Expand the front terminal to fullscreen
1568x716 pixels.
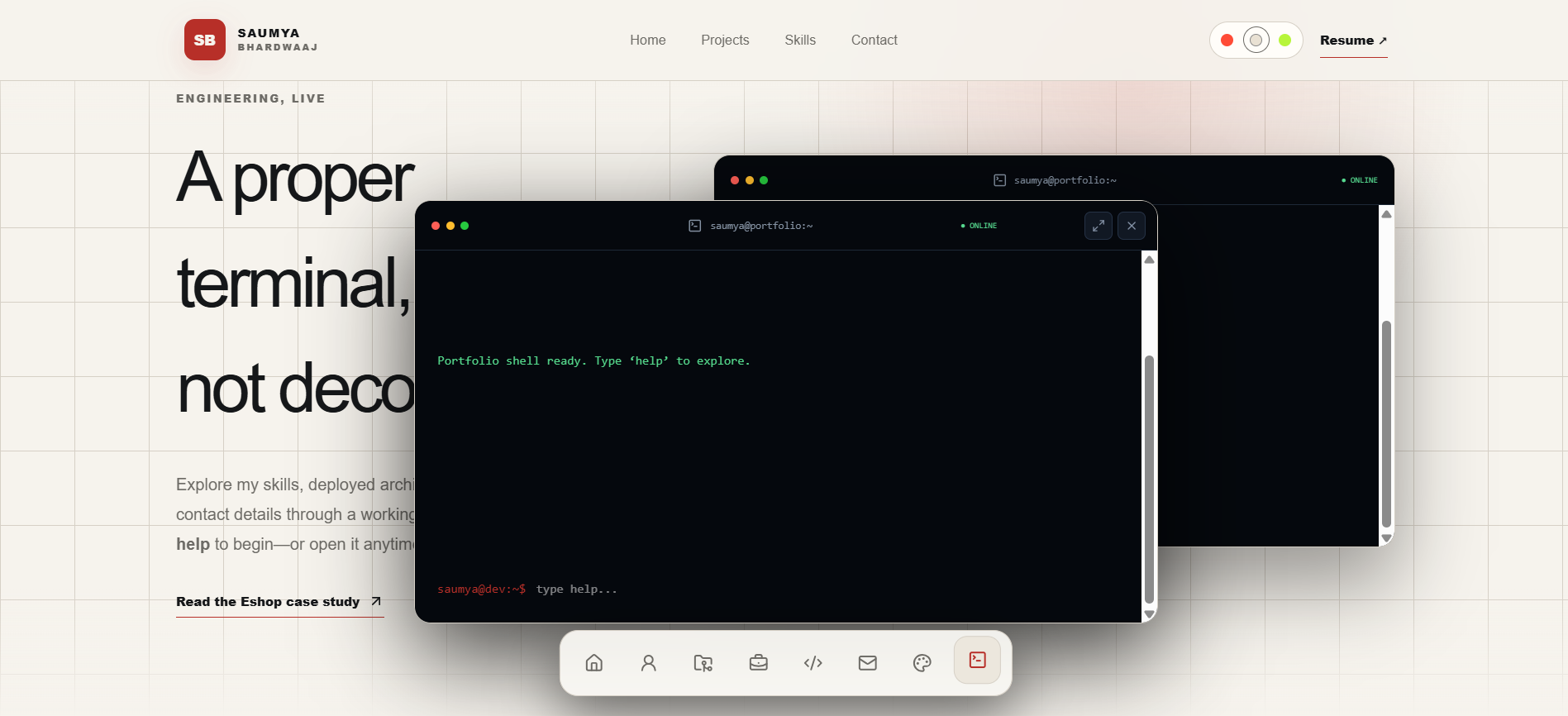[x=1098, y=226]
